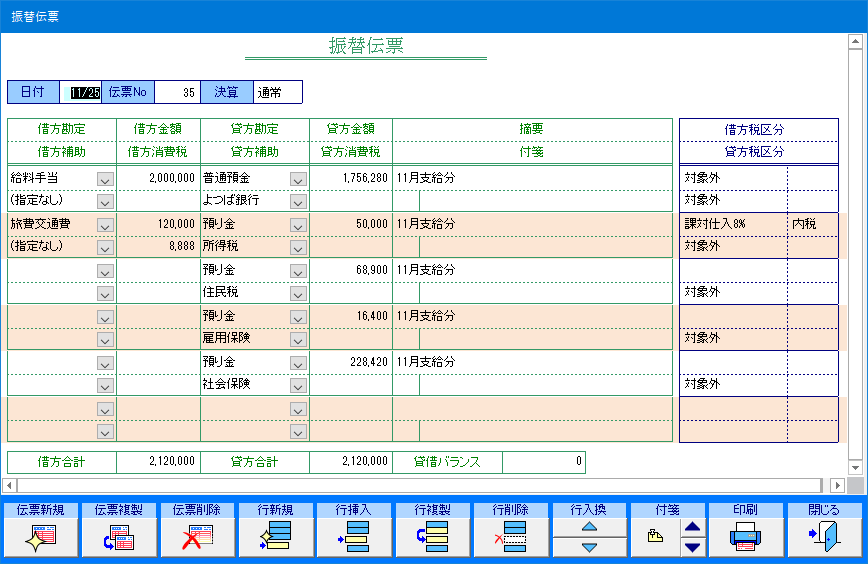Open dropdown for 旅費交通費 debit account

coord(105,225)
